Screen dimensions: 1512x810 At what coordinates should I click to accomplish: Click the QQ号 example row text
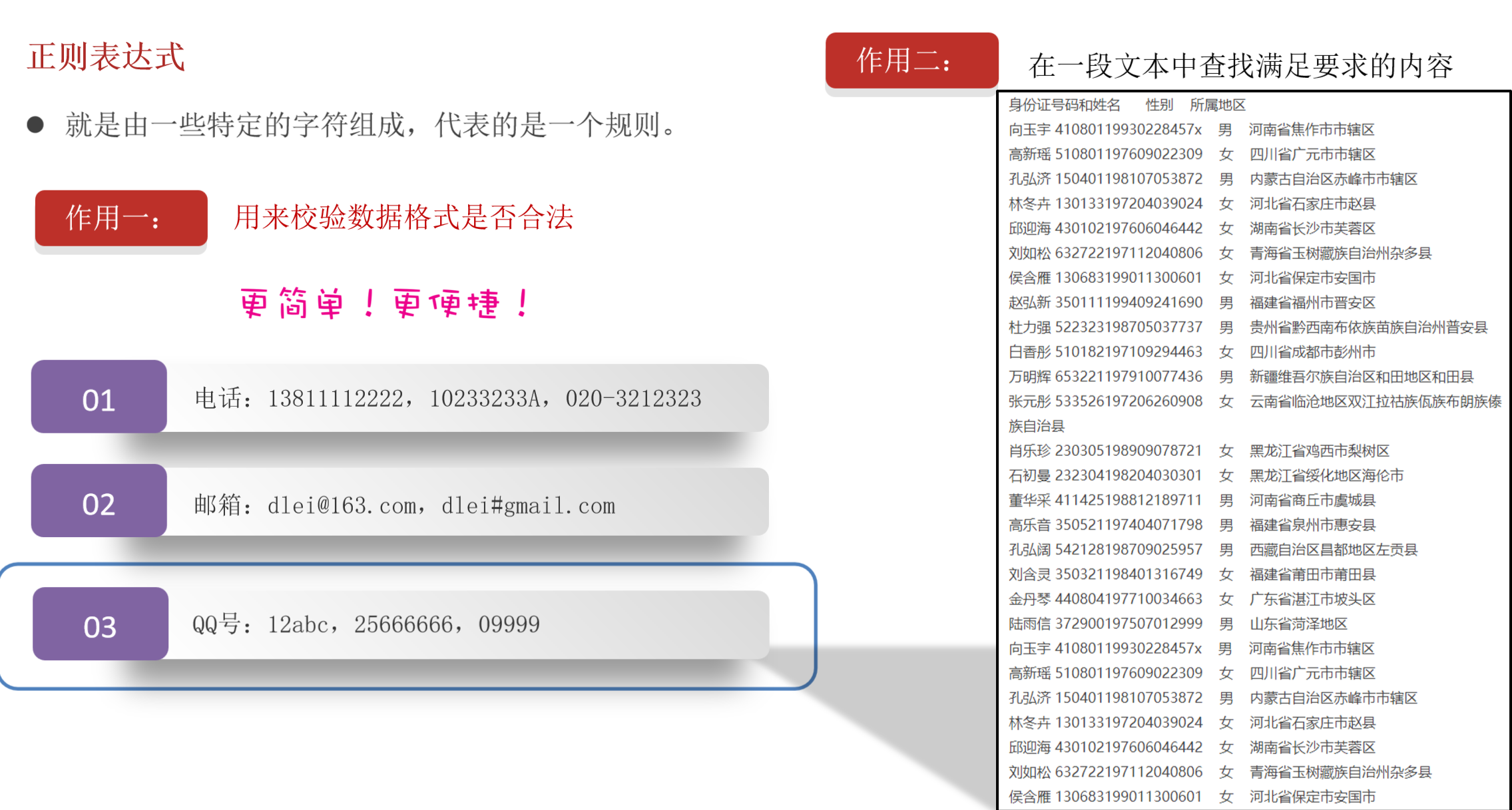366,624
